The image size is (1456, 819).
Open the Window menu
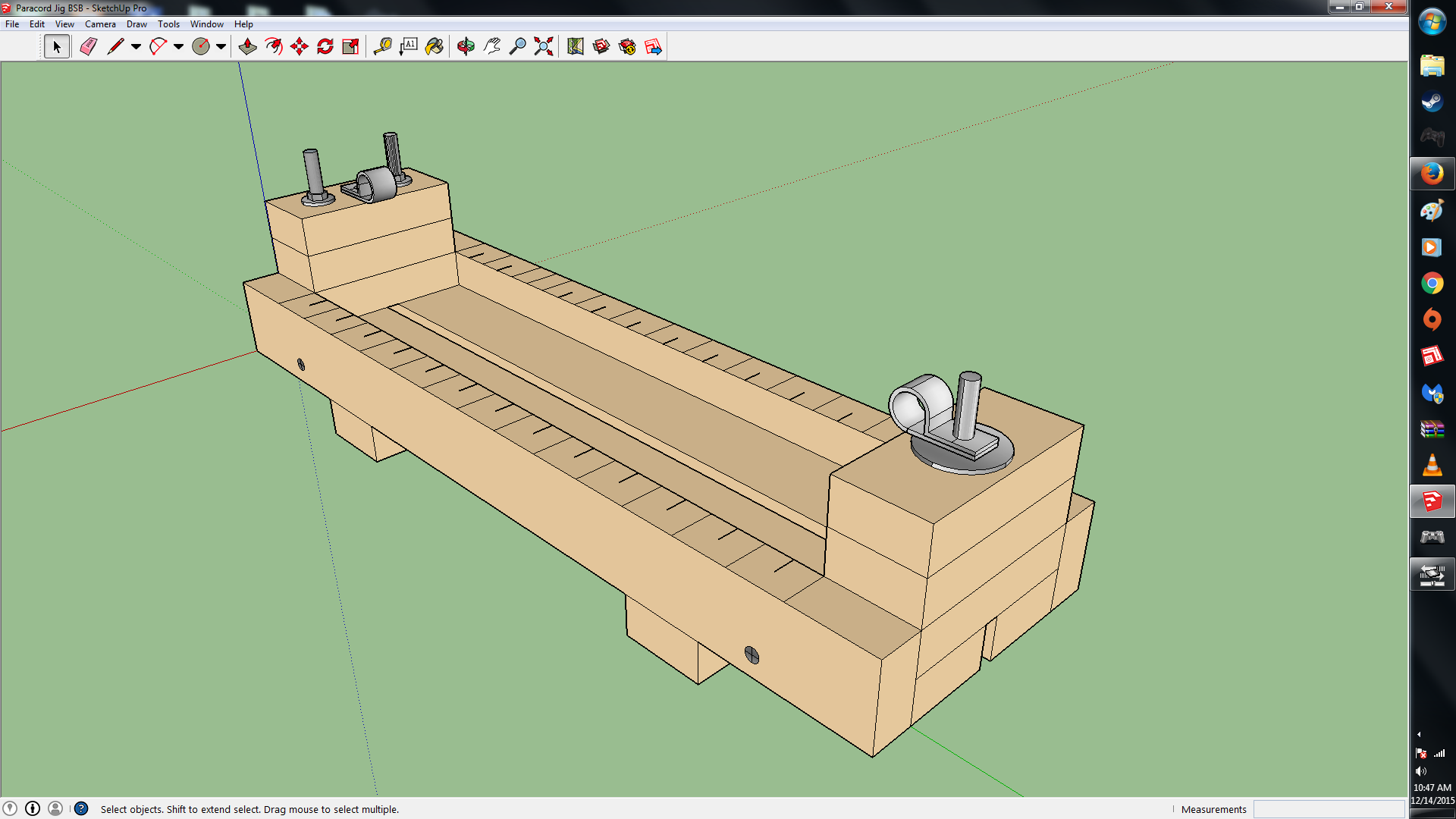tap(206, 24)
